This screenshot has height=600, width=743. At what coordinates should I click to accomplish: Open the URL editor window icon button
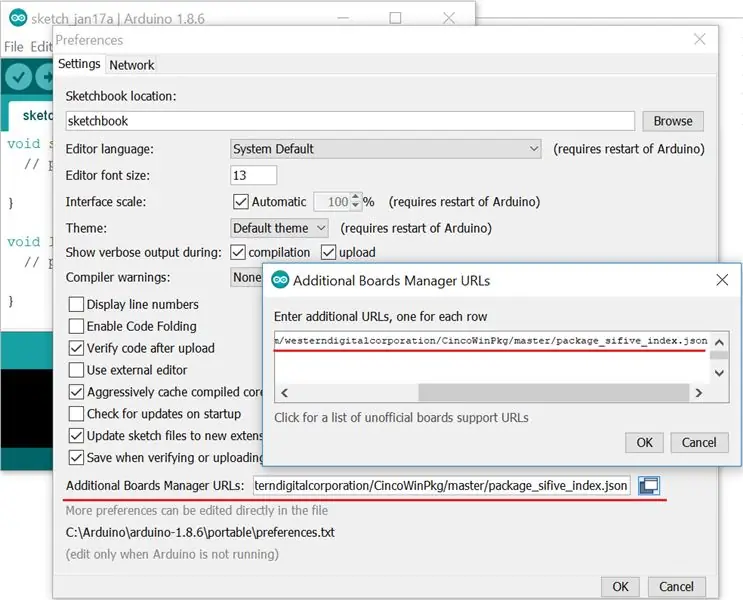pos(649,485)
